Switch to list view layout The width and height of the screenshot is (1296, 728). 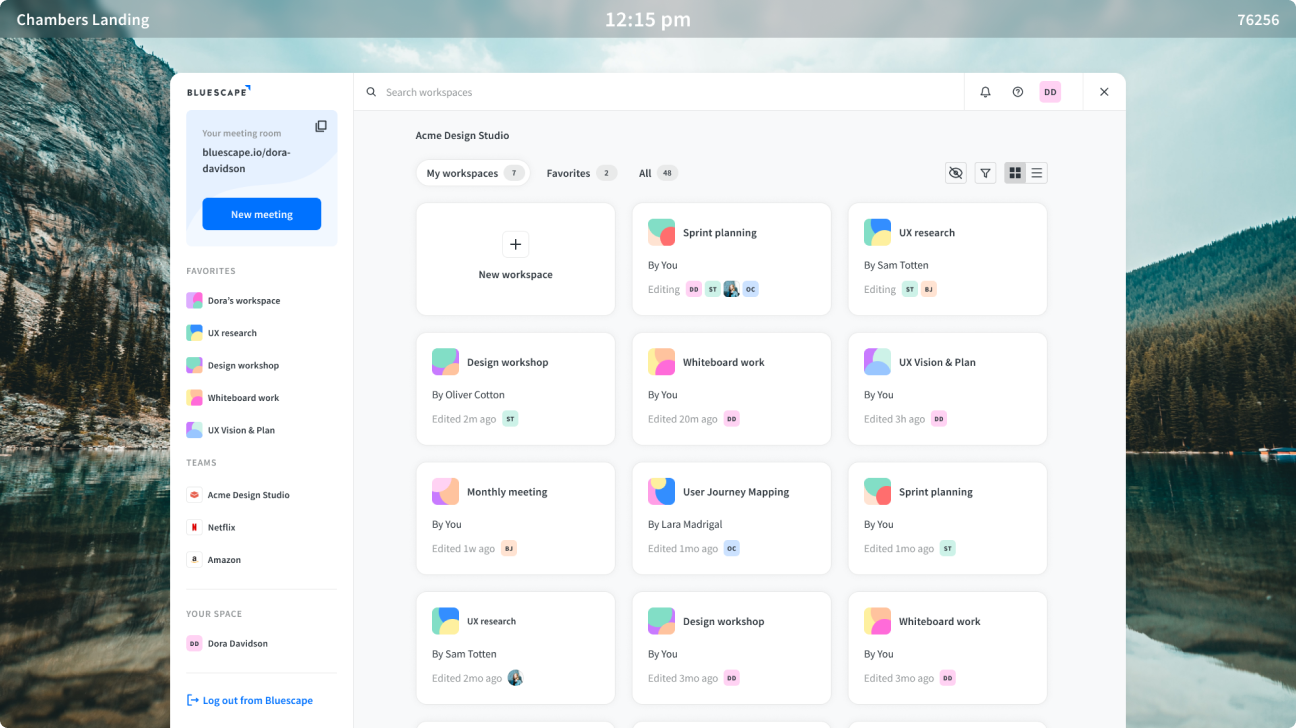coord(1037,172)
